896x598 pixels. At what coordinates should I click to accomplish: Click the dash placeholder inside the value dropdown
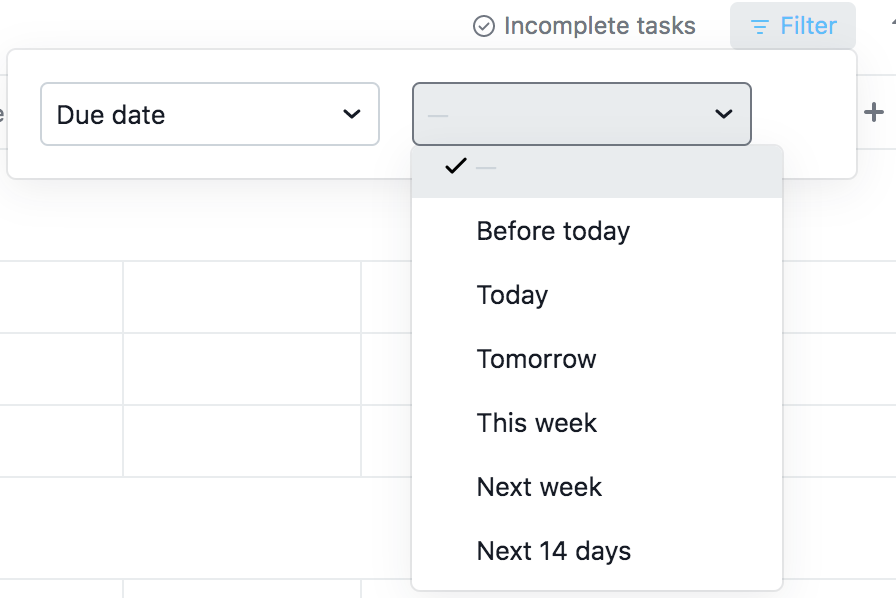click(438, 115)
